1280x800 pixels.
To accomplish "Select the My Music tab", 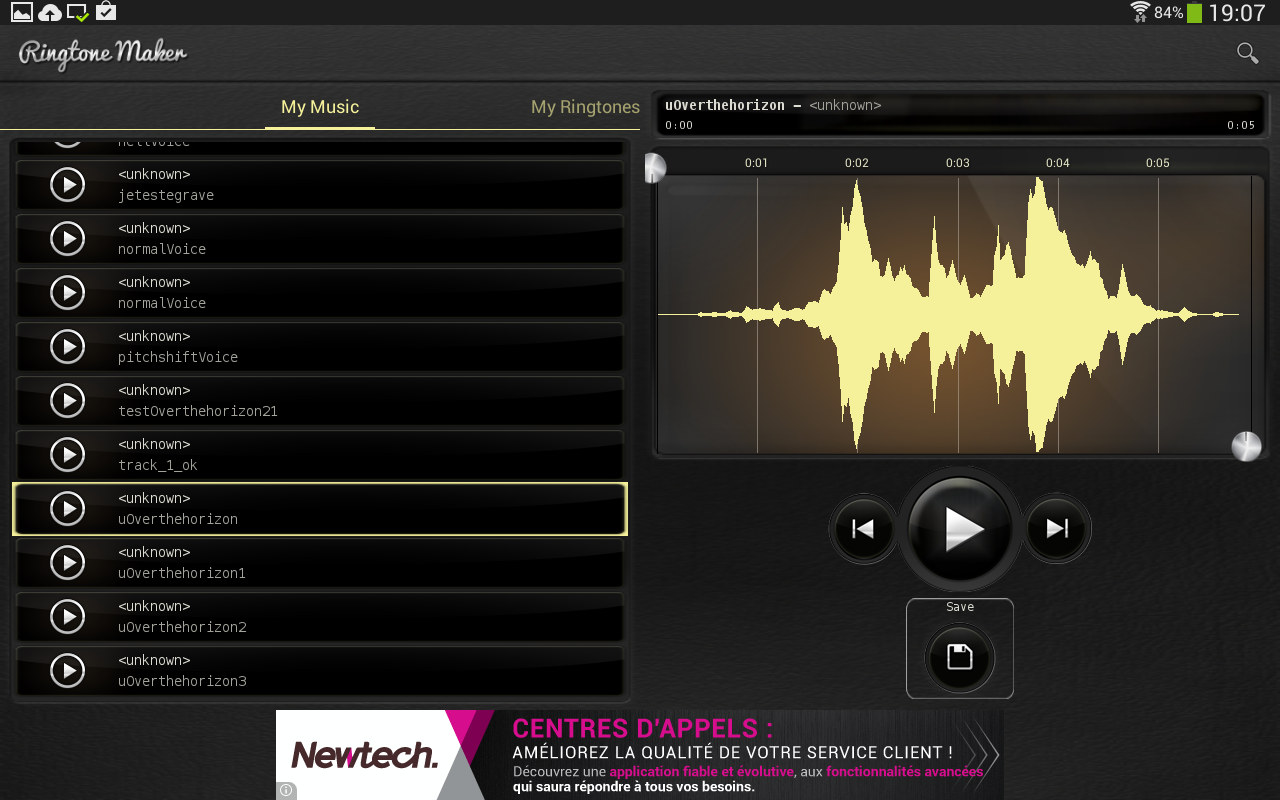I will coord(320,107).
